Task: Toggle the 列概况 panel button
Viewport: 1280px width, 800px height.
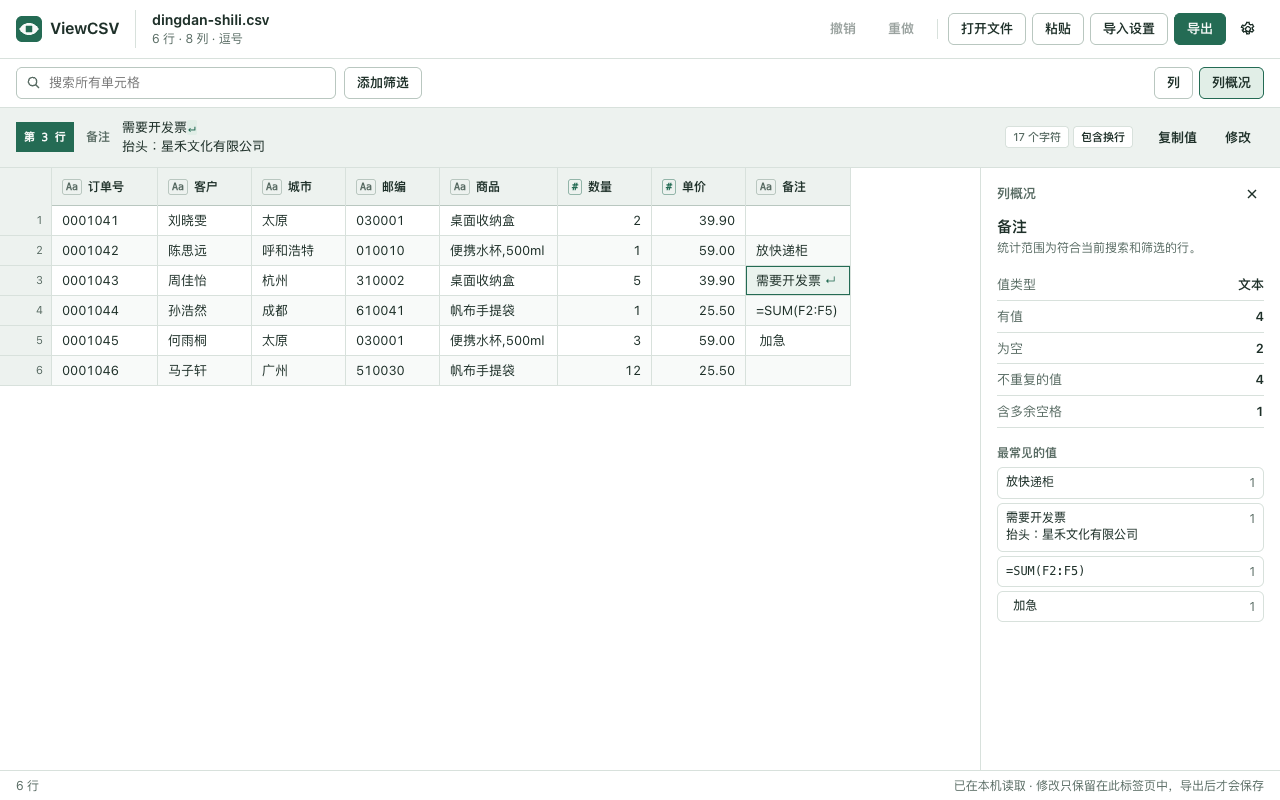Action: tap(1231, 83)
